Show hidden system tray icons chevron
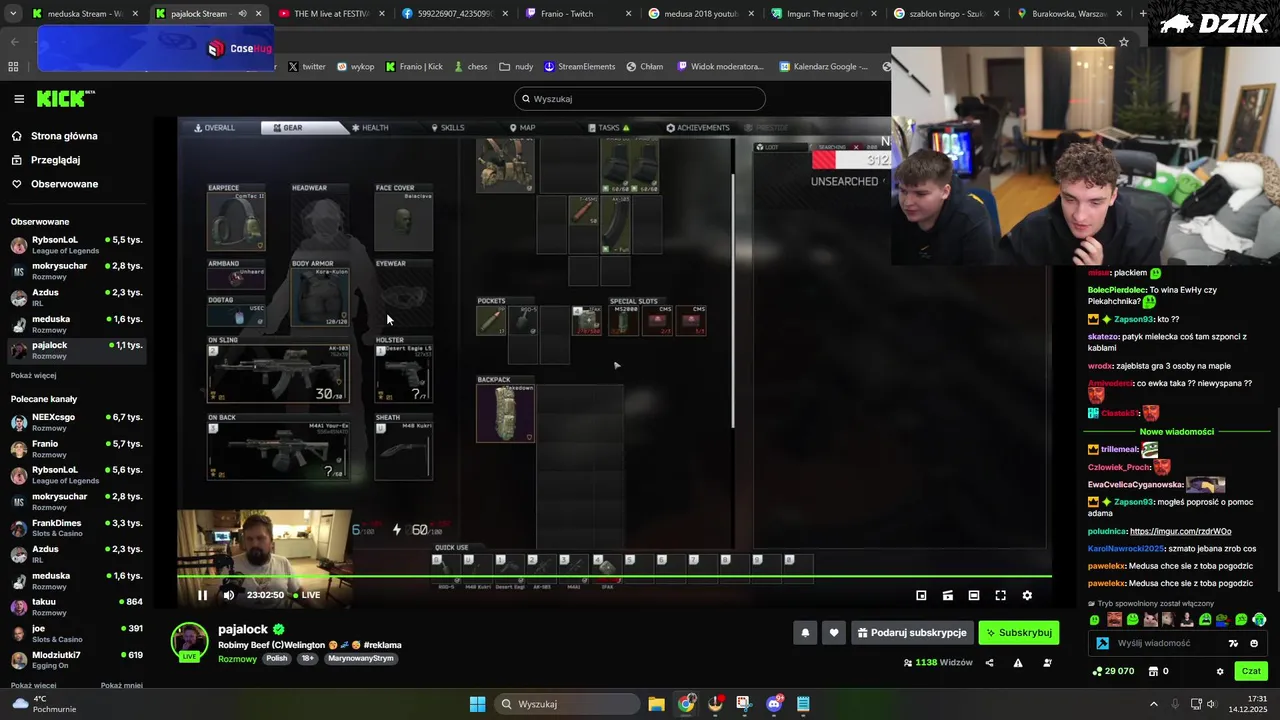 pyautogui.click(x=1153, y=704)
